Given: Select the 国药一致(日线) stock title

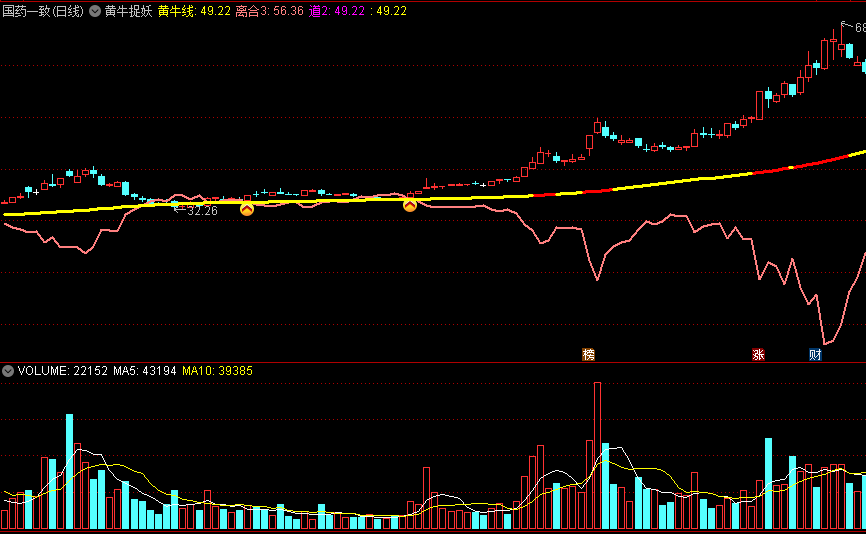Looking at the screenshot, I should 43,11.
